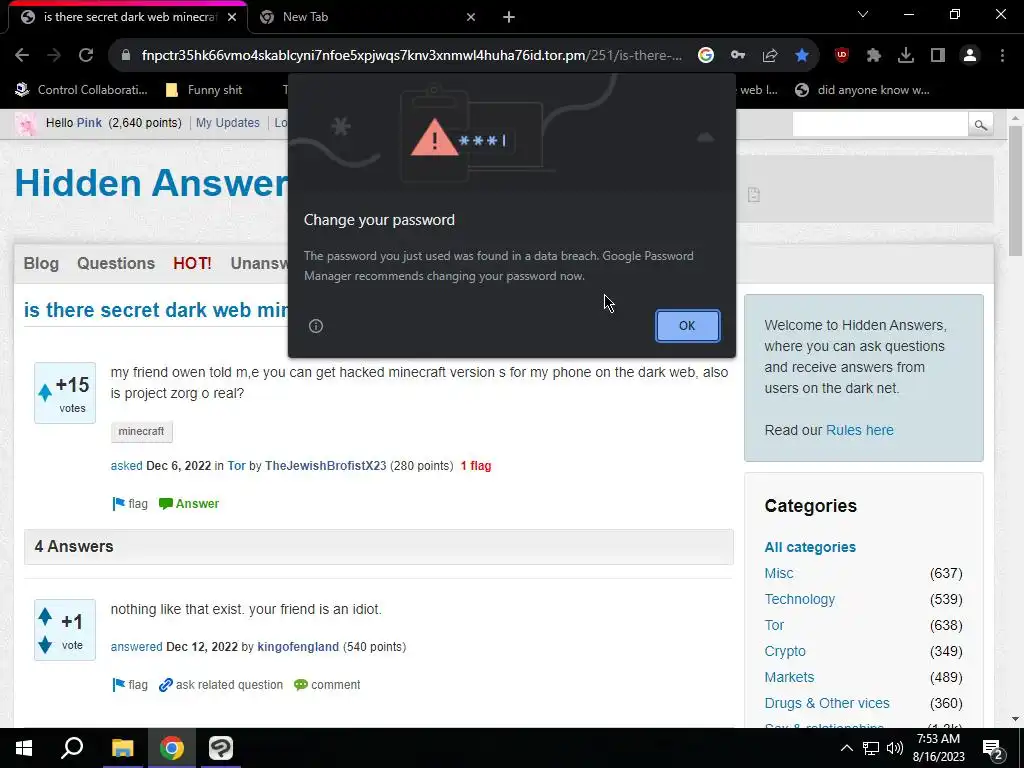The image size is (1024, 768).
Task: Flag the question
Action: (130, 504)
